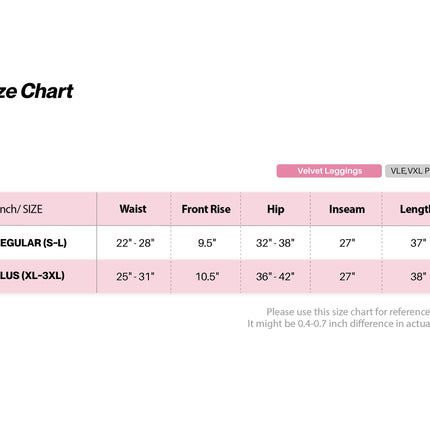Click the size chart reference note text
This screenshot has height=430, width=430.
(x=339, y=318)
